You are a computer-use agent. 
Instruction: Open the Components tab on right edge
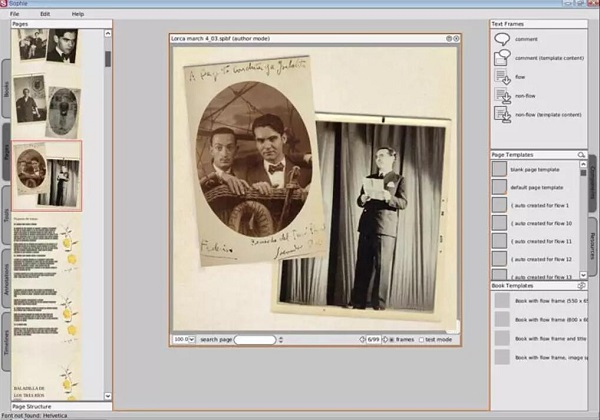pos(592,184)
